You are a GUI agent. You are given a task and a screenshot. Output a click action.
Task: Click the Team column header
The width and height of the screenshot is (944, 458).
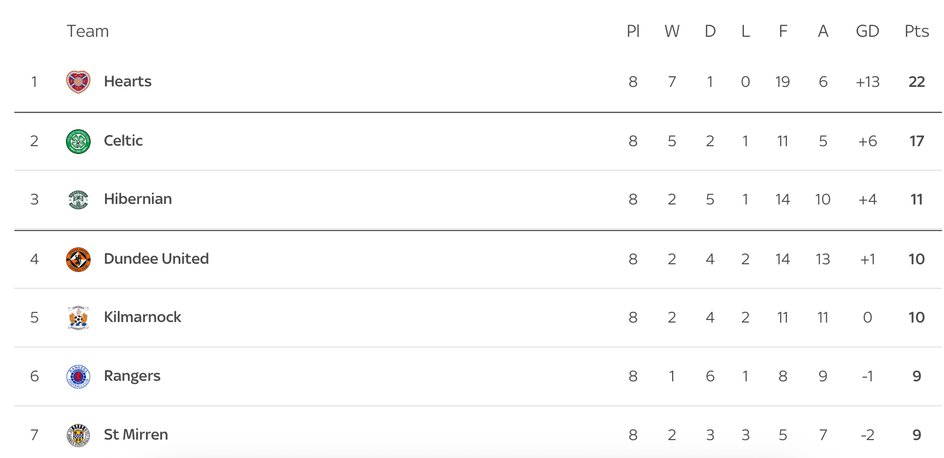pos(88,32)
